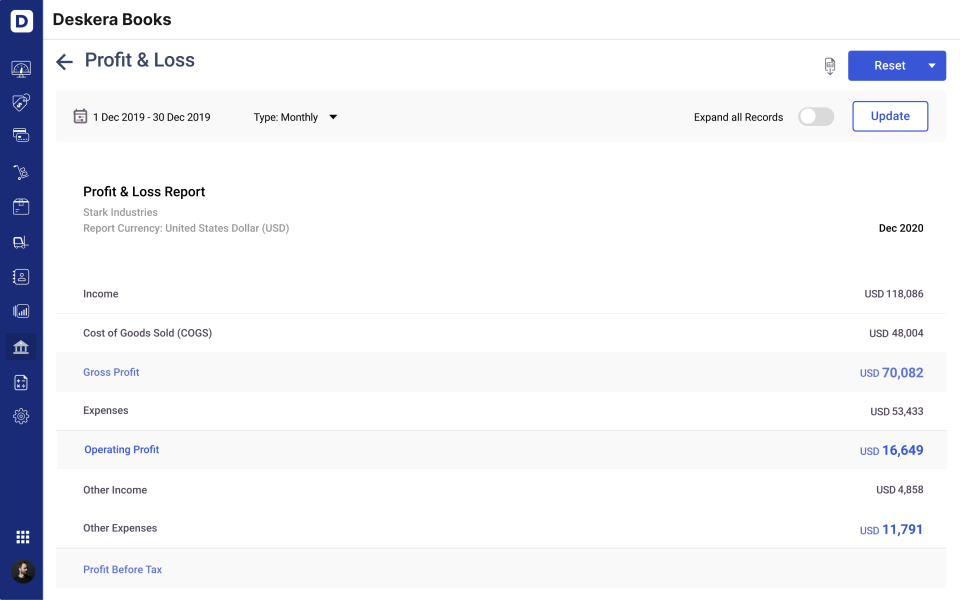Open the contacts book icon in sidebar

pyautogui.click(x=21, y=277)
